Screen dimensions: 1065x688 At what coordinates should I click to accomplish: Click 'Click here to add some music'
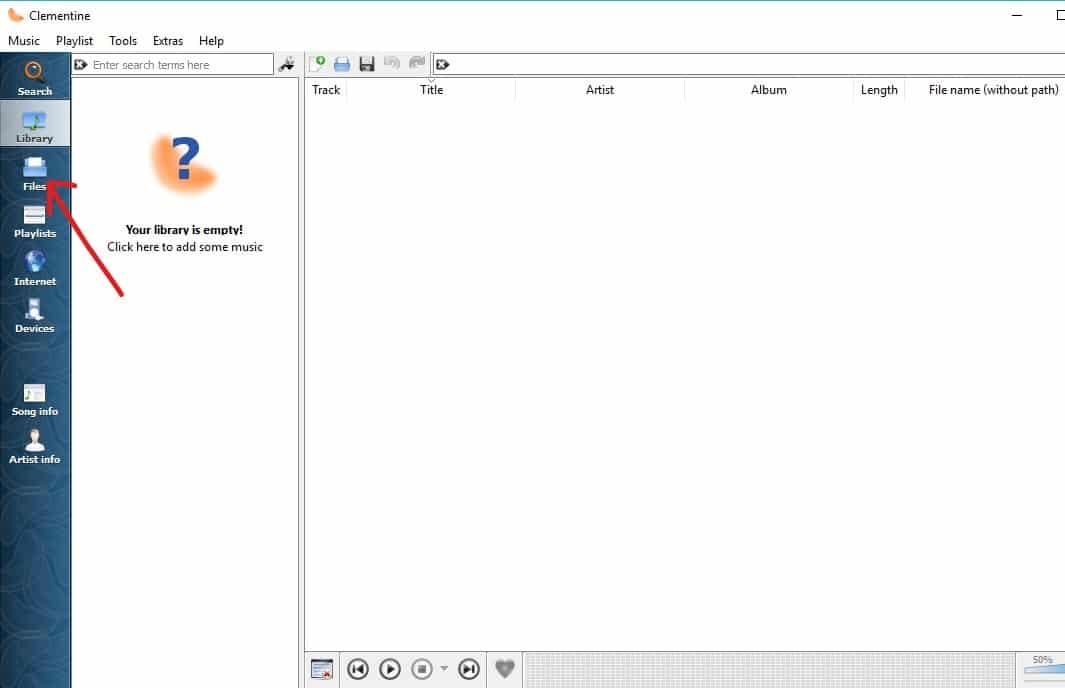click(x=185, y=247)
